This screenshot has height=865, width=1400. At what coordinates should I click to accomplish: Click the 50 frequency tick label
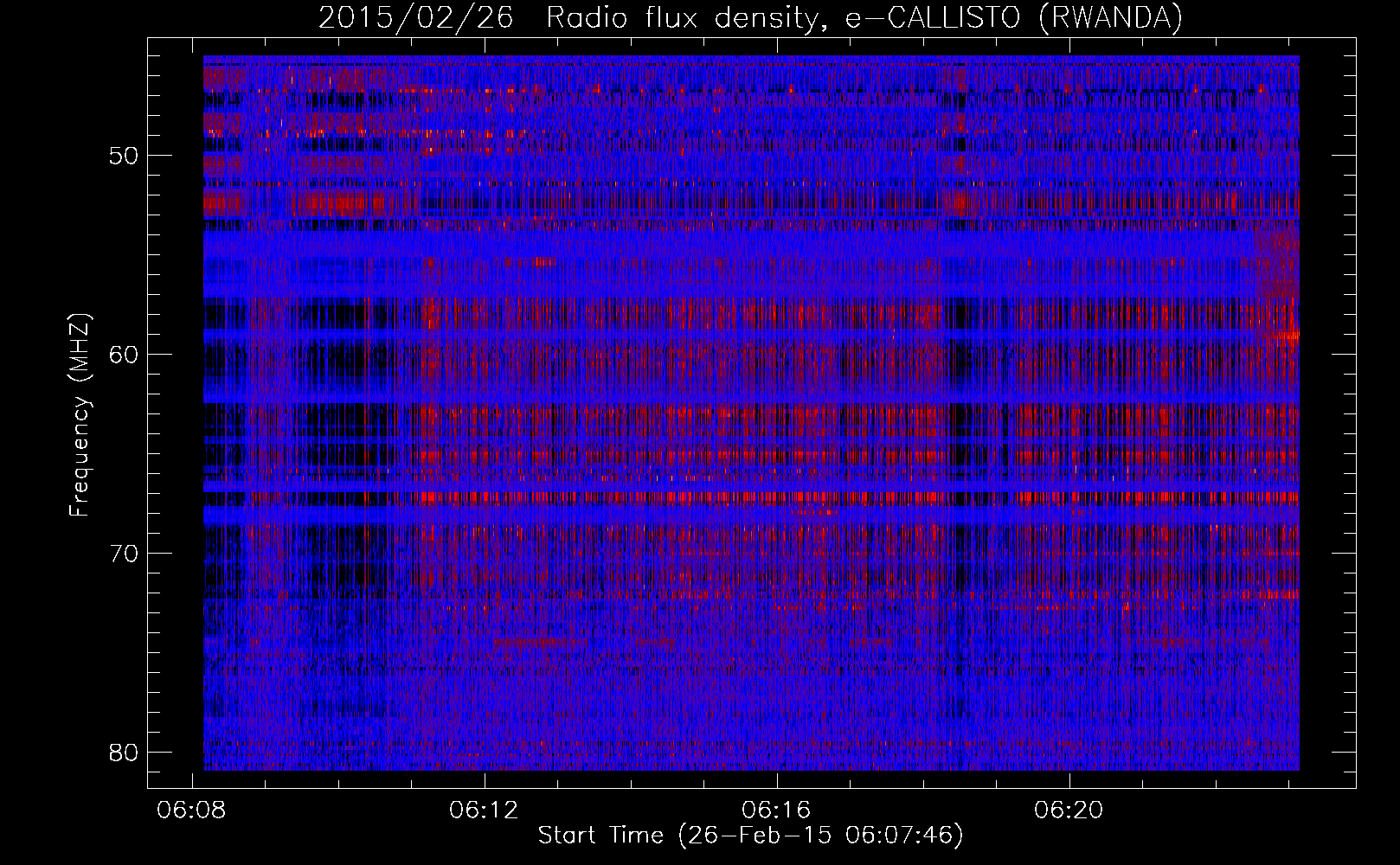(x=125, y=156)
